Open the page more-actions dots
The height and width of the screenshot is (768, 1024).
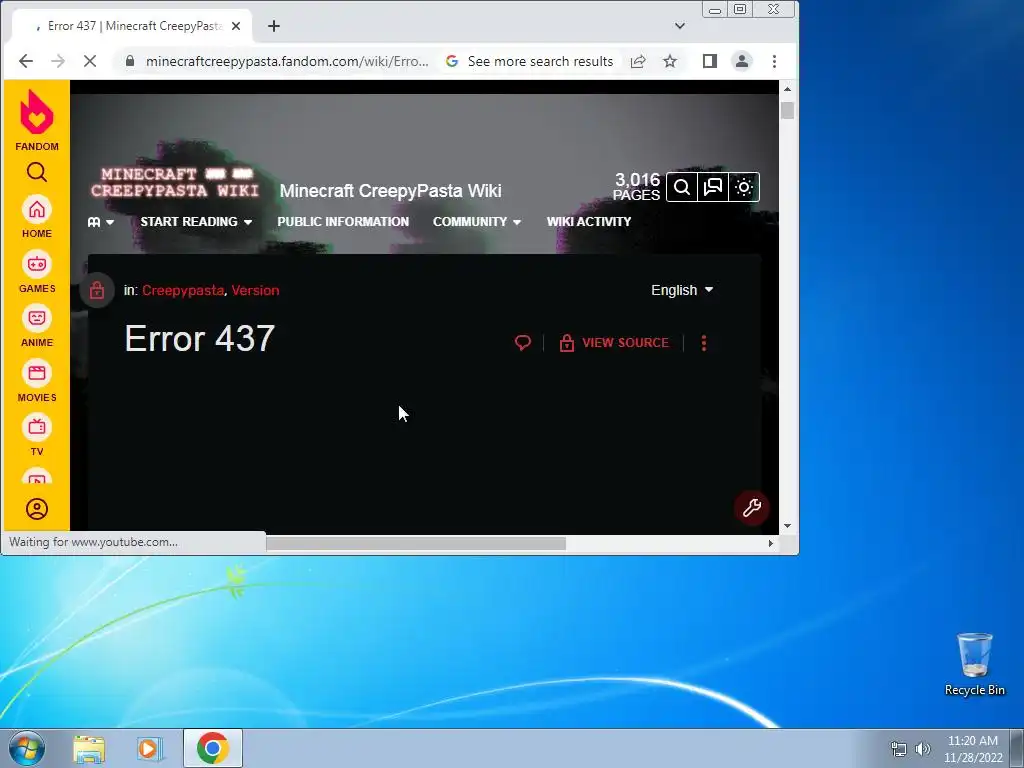coord(703,343)
